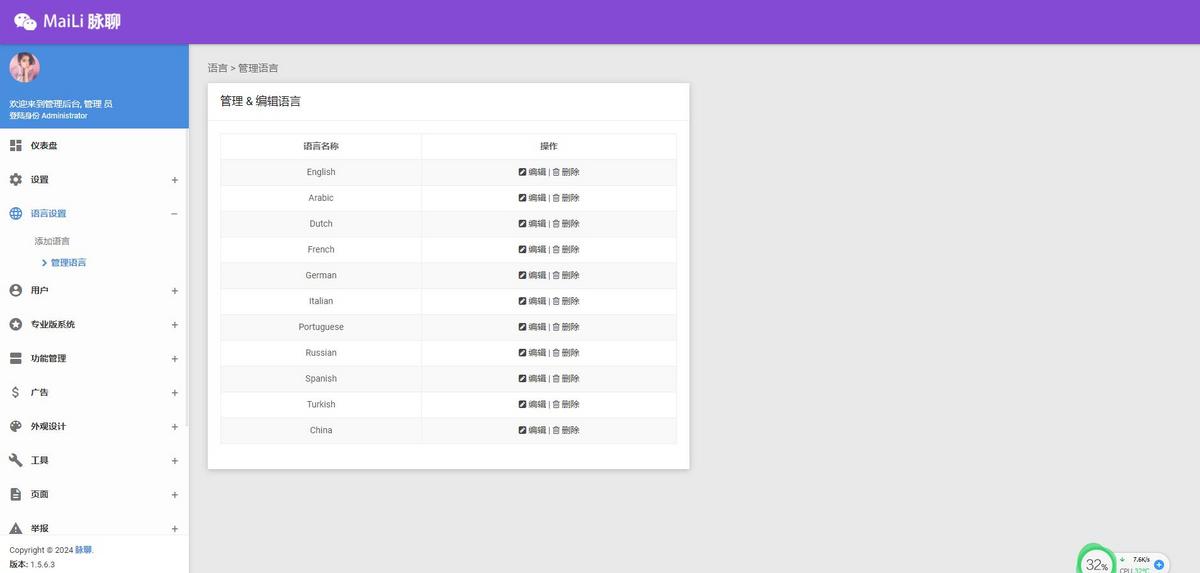Expand the 设置 menu plus sign
This screenshot has height=573, width=1200.
[x=174, y=180]
